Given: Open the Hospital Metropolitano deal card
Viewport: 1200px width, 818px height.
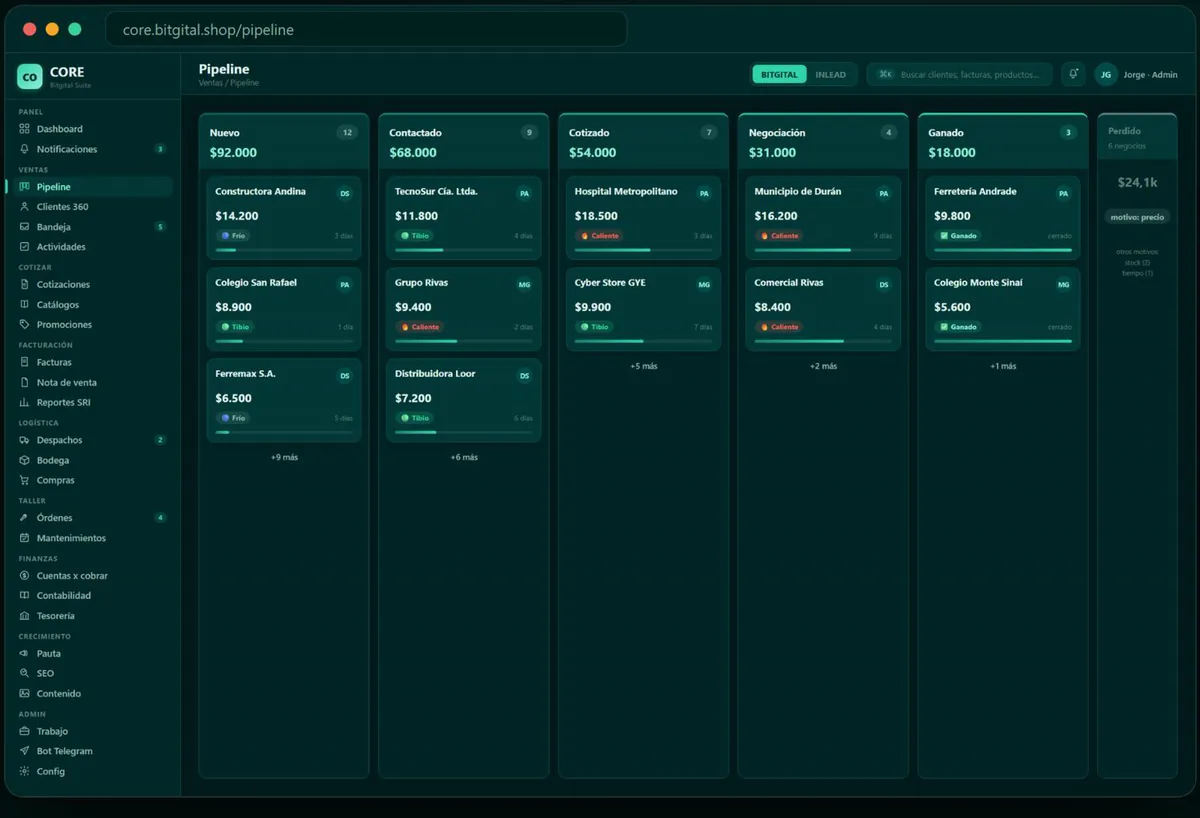Looking at the screenshot, I should click(x=644, y=218).
